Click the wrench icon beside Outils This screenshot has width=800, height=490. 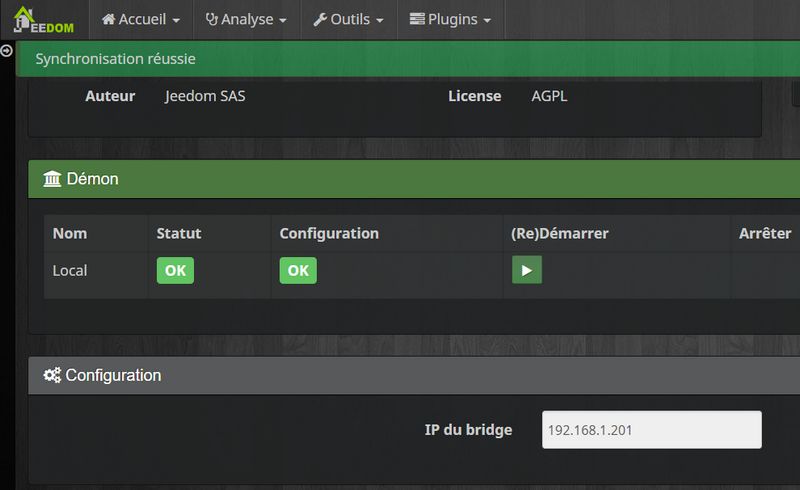click(320, 20)
